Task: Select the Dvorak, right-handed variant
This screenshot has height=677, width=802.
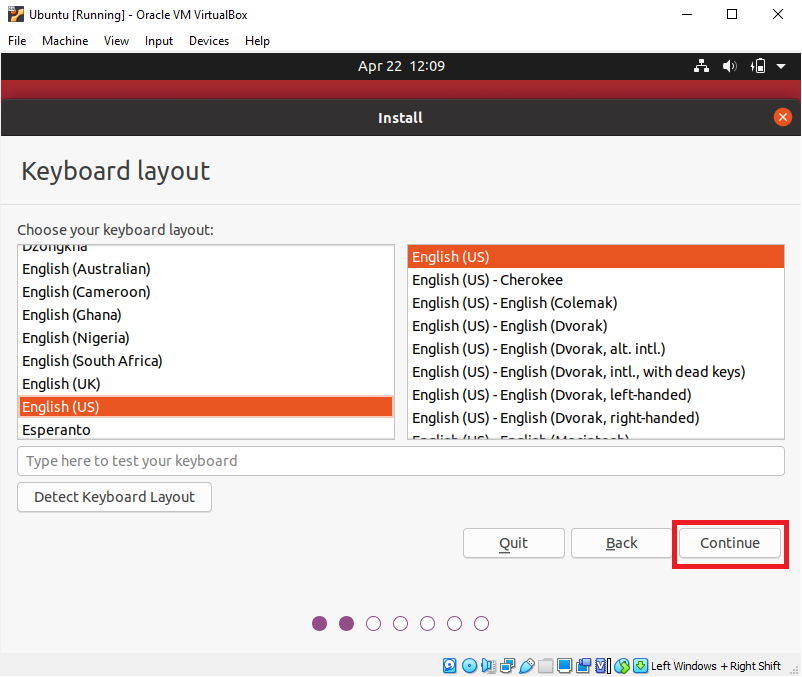Action: pyautogui.click(x=596, y=418)
